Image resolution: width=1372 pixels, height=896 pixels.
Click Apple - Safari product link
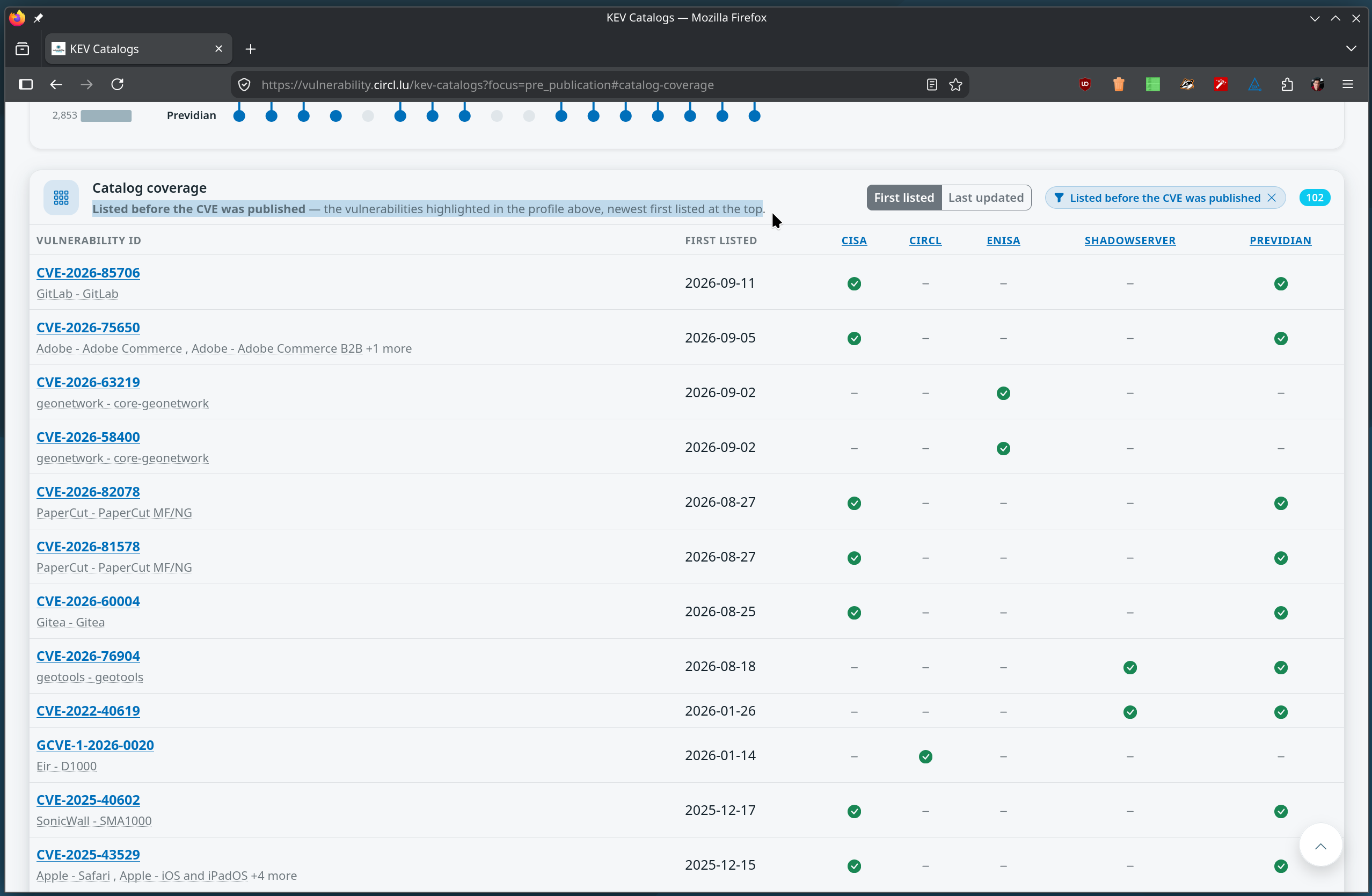point(73,876)
